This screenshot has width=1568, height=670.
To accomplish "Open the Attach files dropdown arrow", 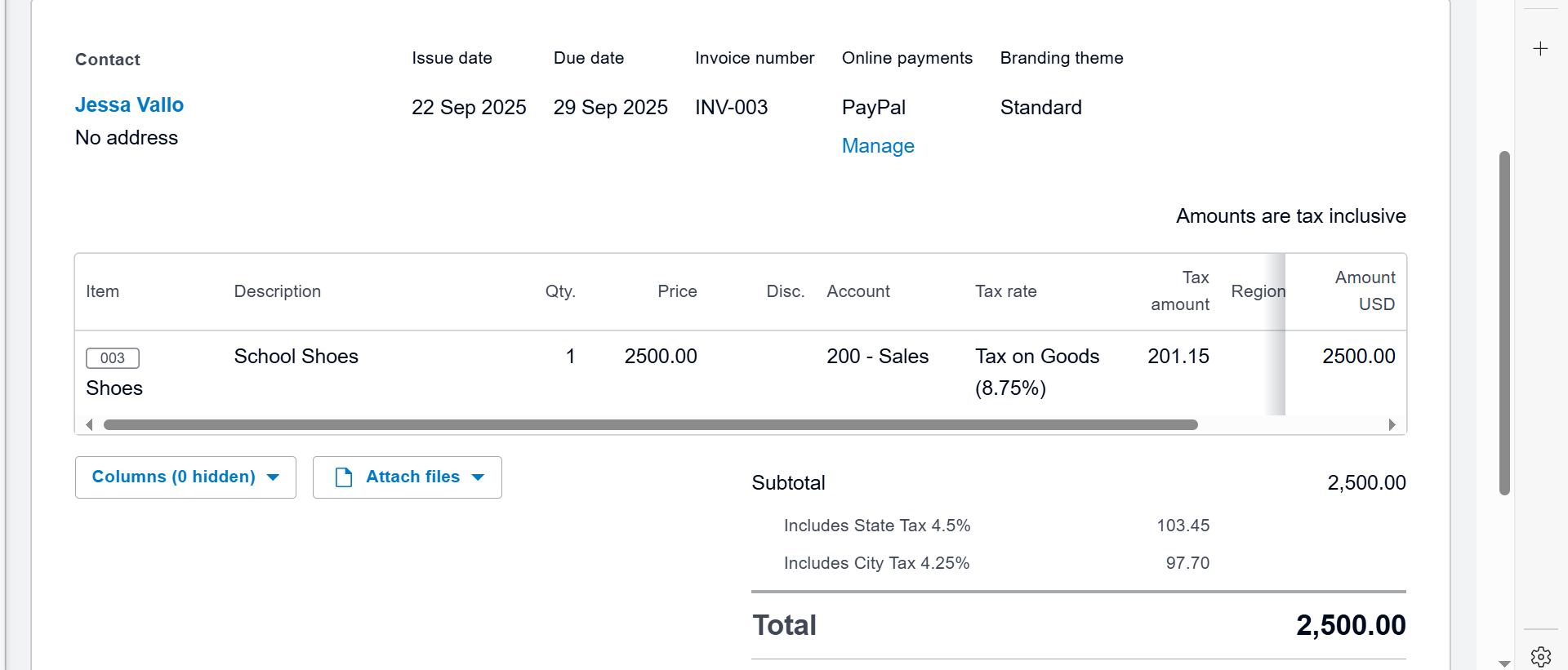I will (x=479, y=477).
